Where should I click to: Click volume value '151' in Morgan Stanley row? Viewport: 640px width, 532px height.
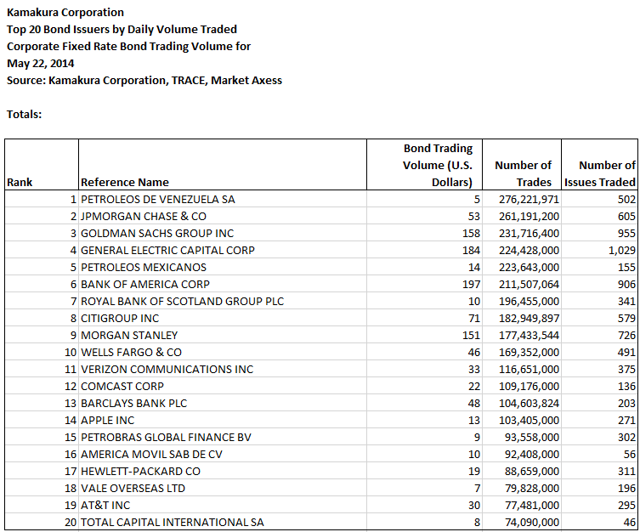(471, 335)
